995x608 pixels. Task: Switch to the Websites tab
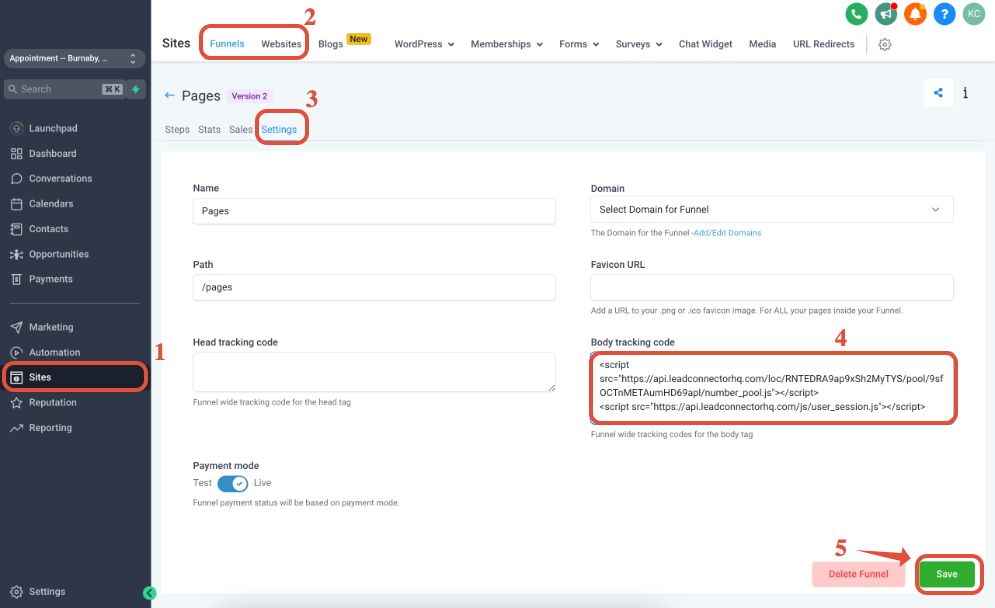tap(281, 44)
